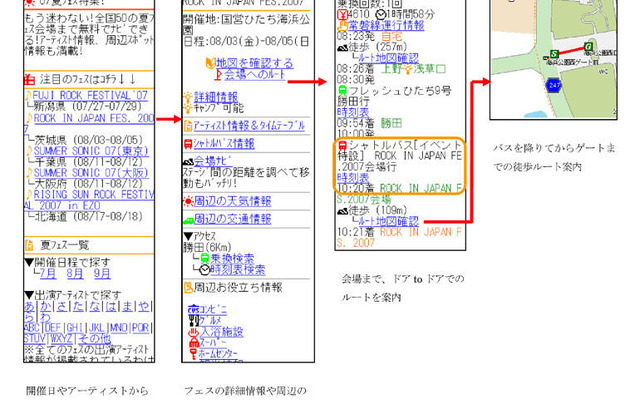
Task: Choose artist index か
Action: tap(46, 306)
